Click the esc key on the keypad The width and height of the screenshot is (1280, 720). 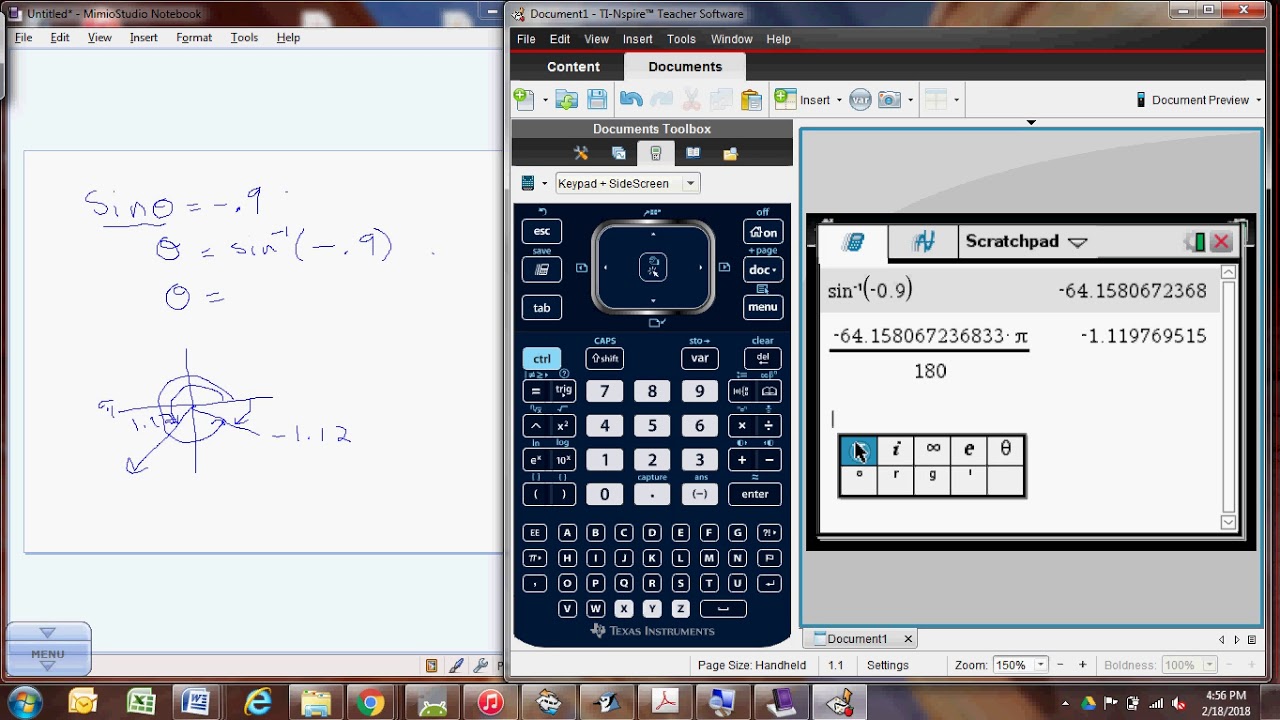[541, 231]
